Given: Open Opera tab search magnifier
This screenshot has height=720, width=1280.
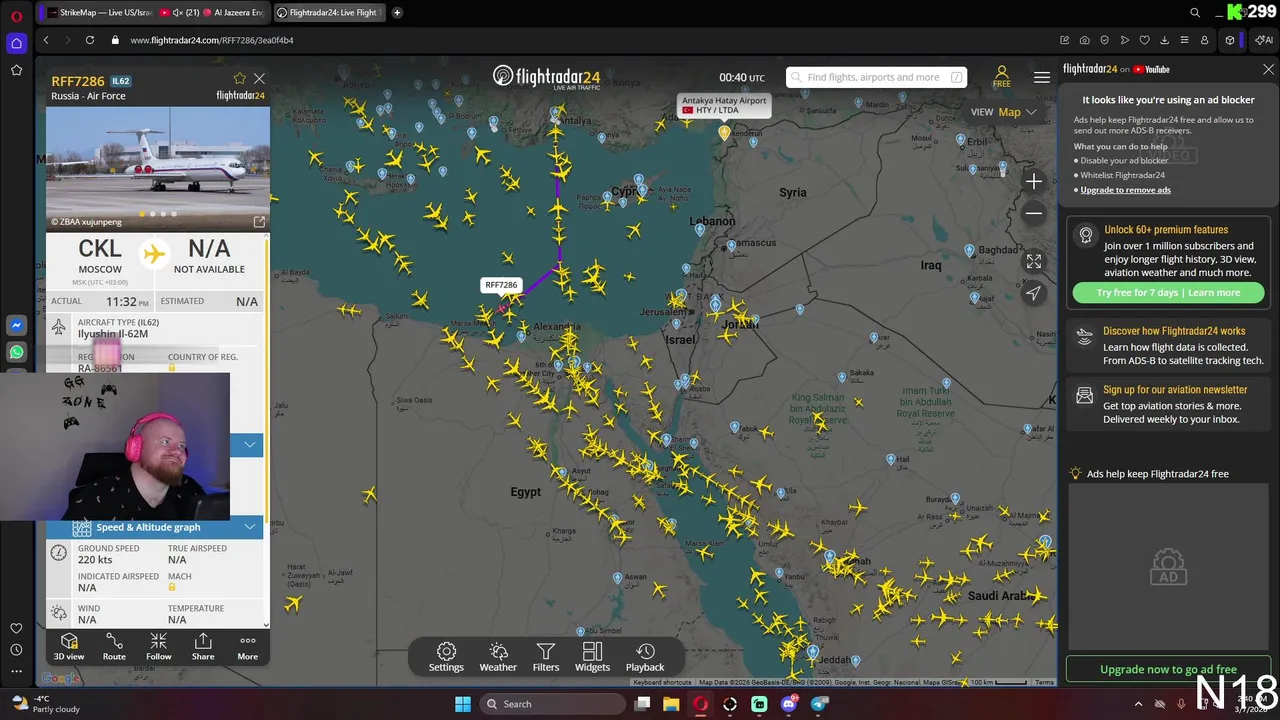Looking at the screenshot, I should tap(1195, 13).
